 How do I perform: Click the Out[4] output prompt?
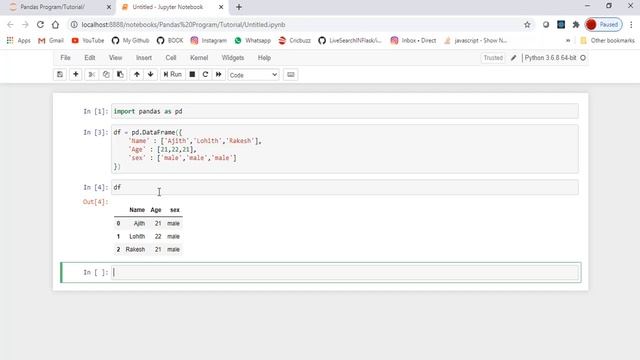[95, 202]
